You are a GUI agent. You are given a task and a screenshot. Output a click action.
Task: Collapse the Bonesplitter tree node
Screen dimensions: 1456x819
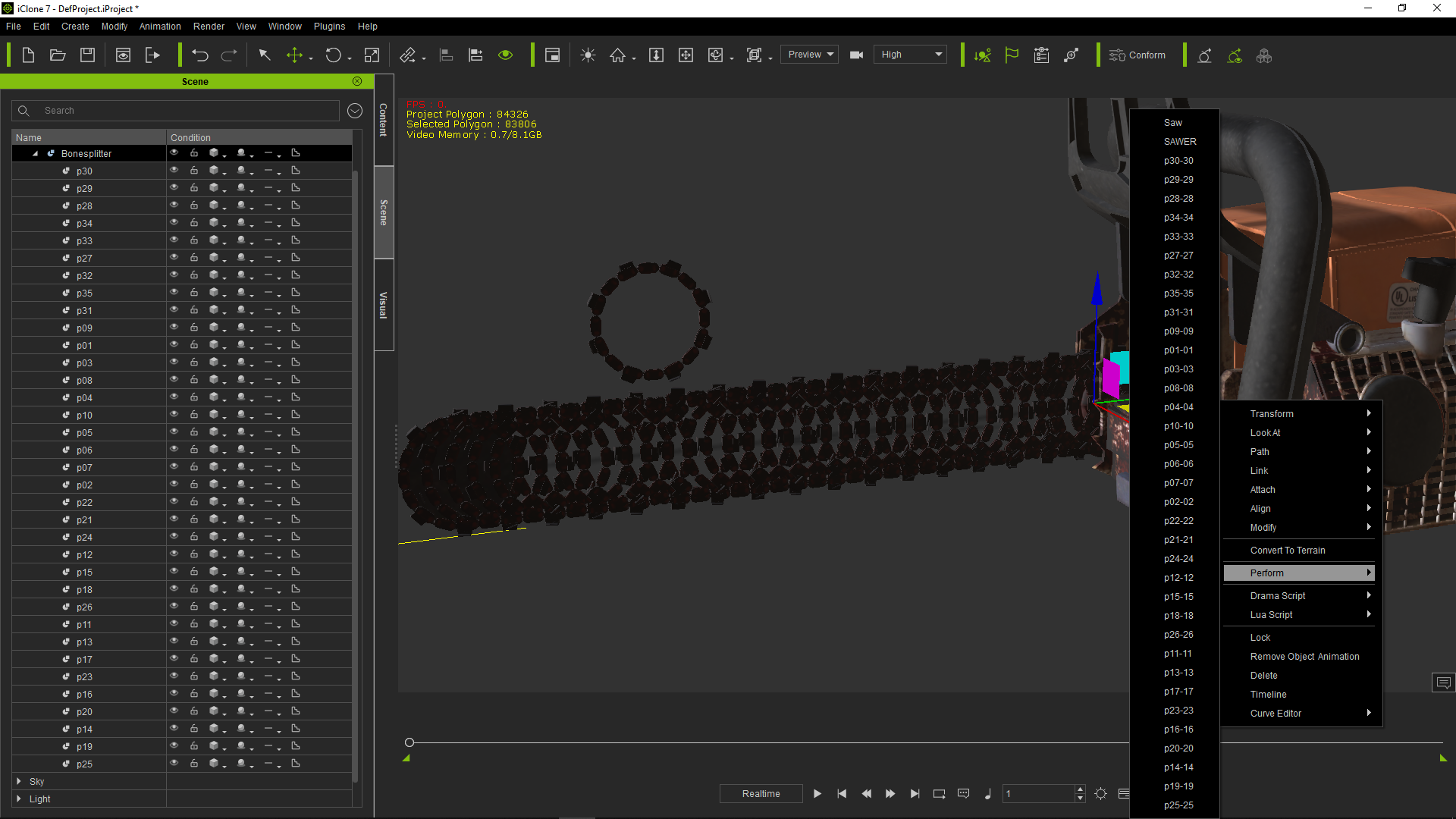pyautogui.click(x=35, y=153)
